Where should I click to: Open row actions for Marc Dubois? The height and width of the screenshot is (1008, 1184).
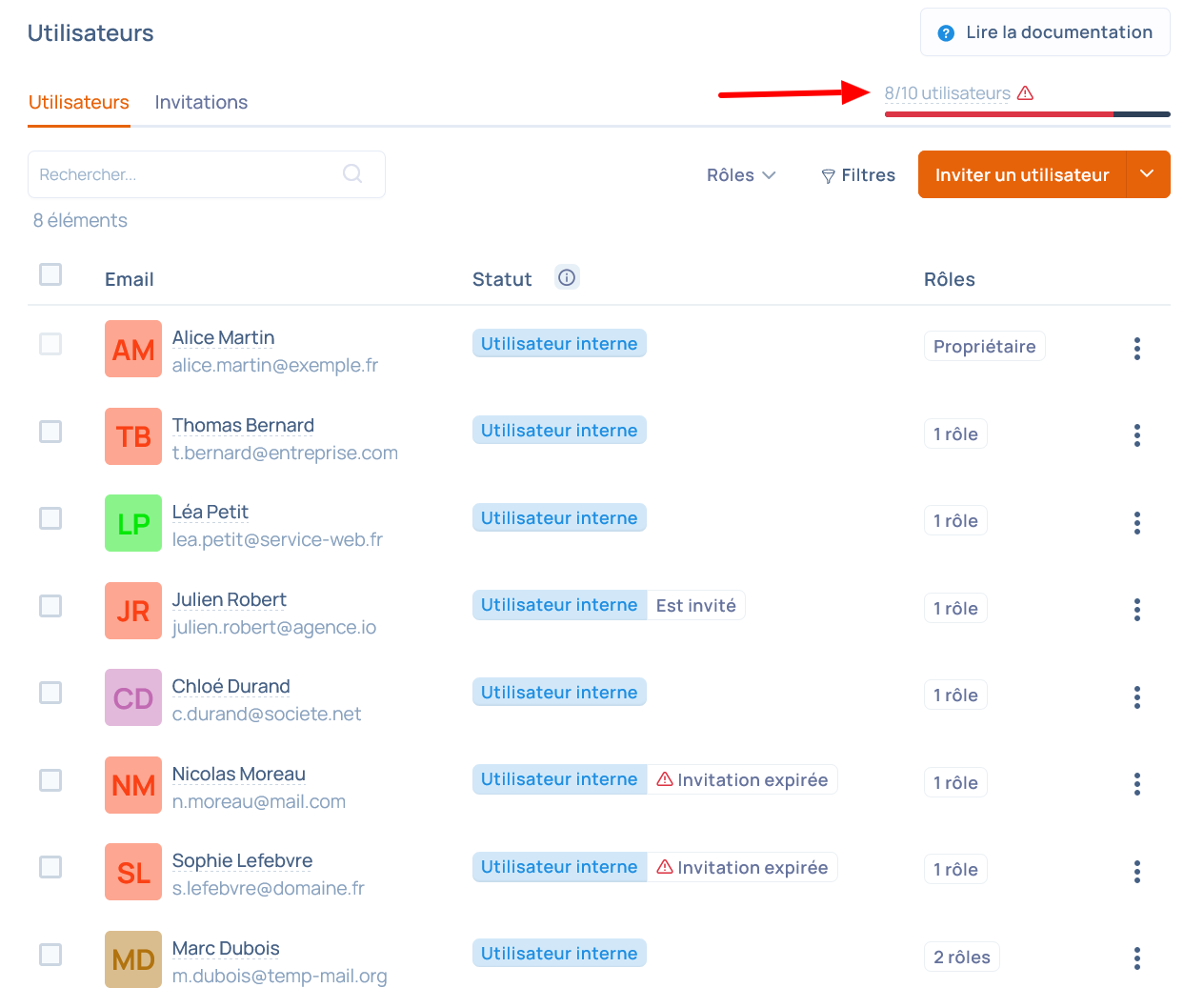(x=1136, y=958)
